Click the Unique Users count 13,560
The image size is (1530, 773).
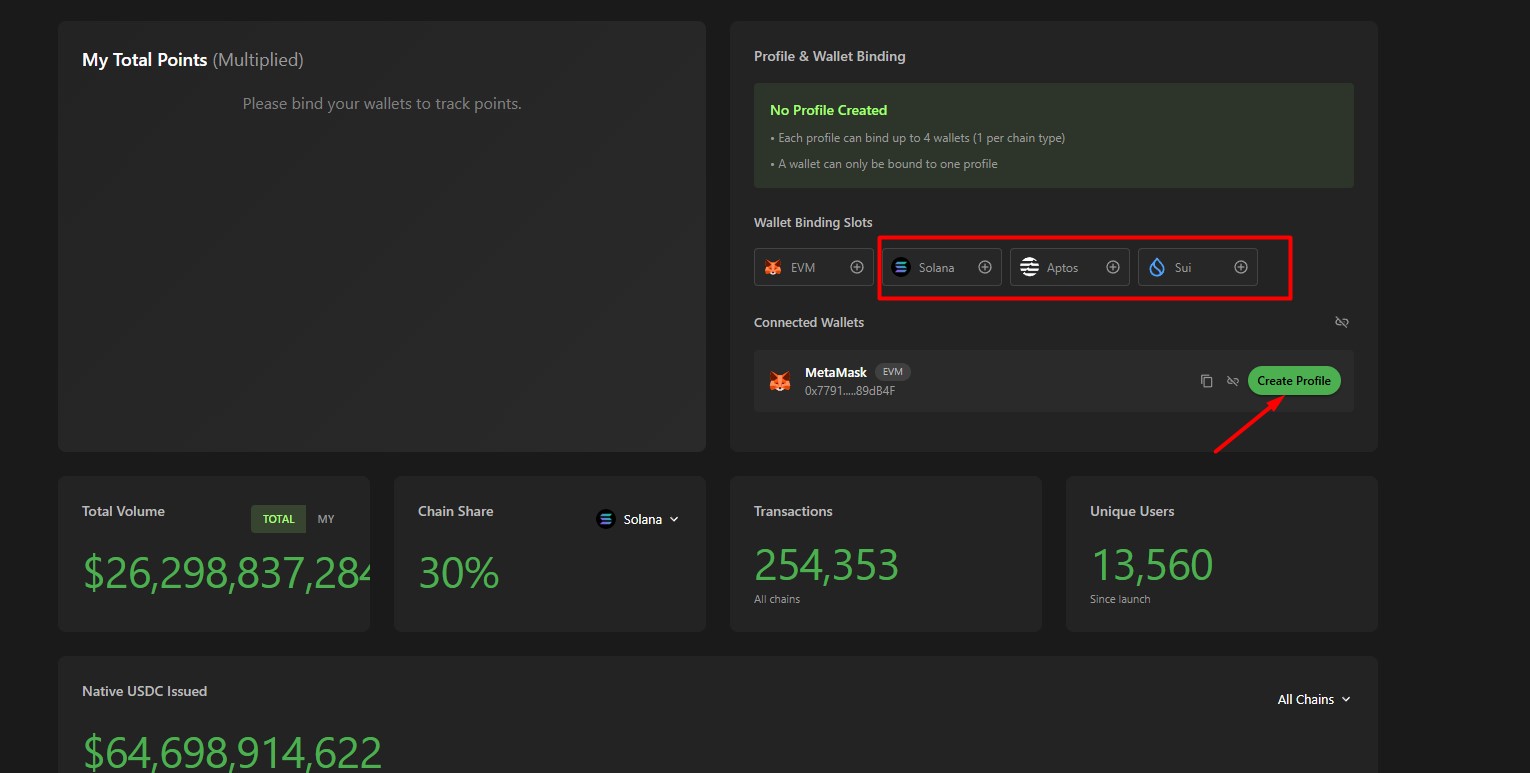pyautogui.click(x=1151, y=566)
